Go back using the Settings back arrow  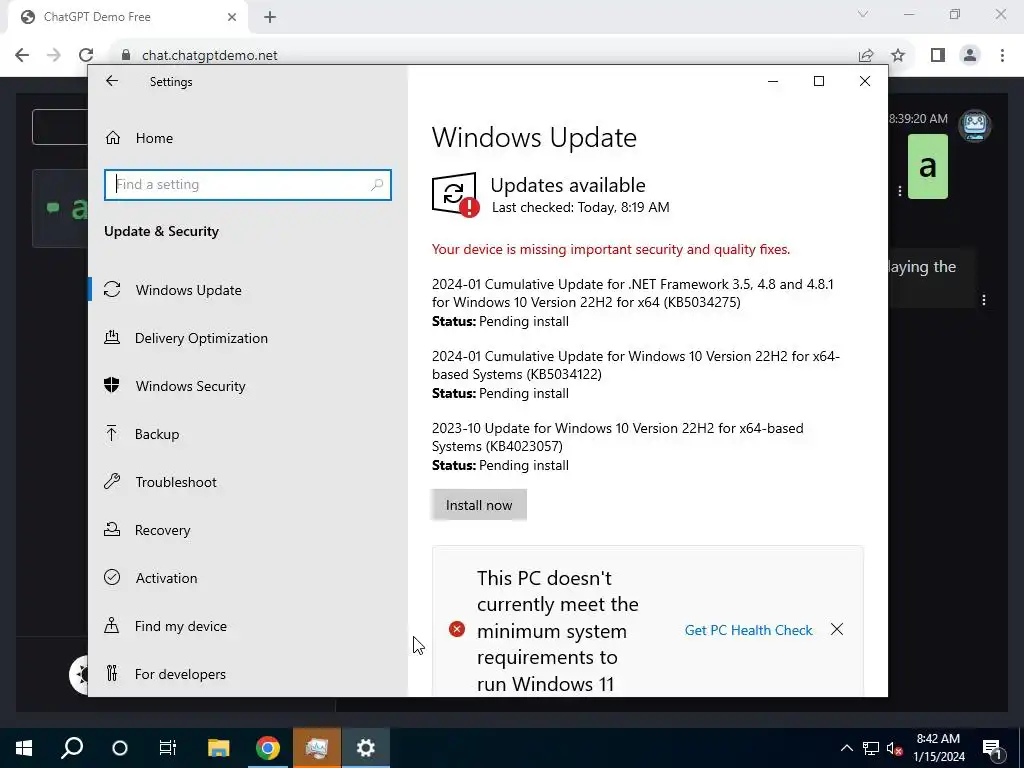(x=112, y=81)
